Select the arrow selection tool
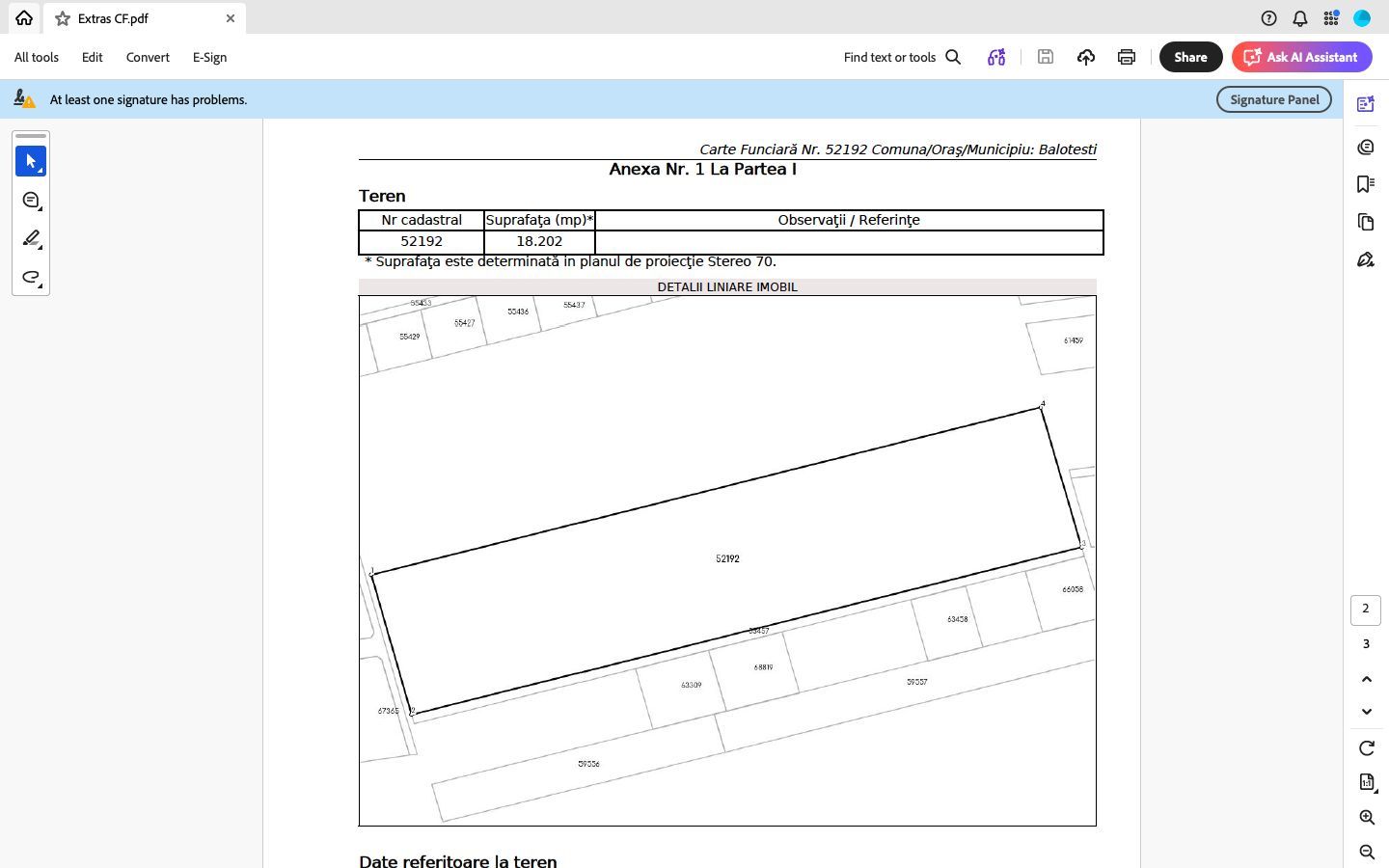 point(30,161)
